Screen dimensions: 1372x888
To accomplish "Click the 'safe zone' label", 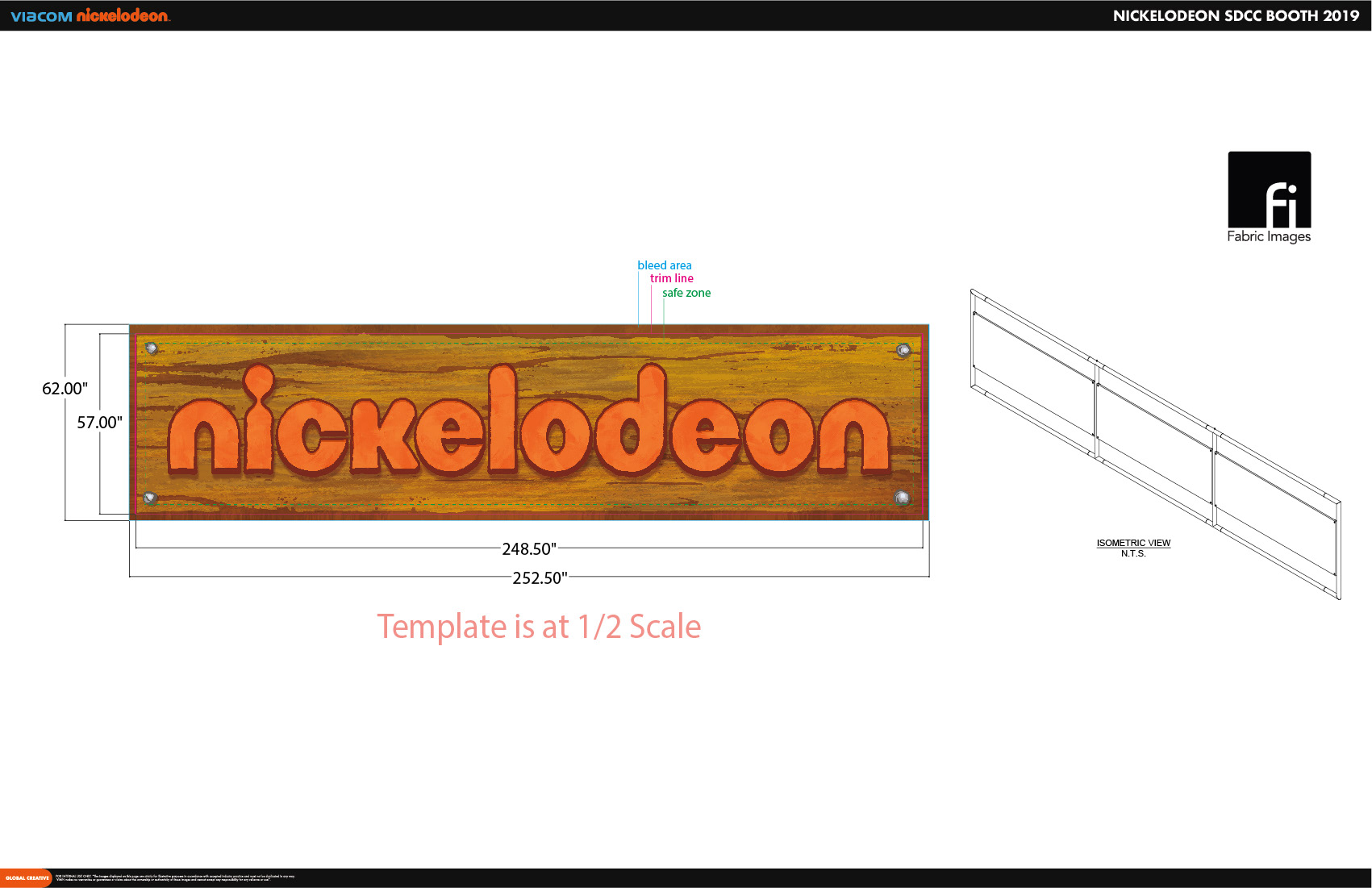I will click(x=686, y=293).
